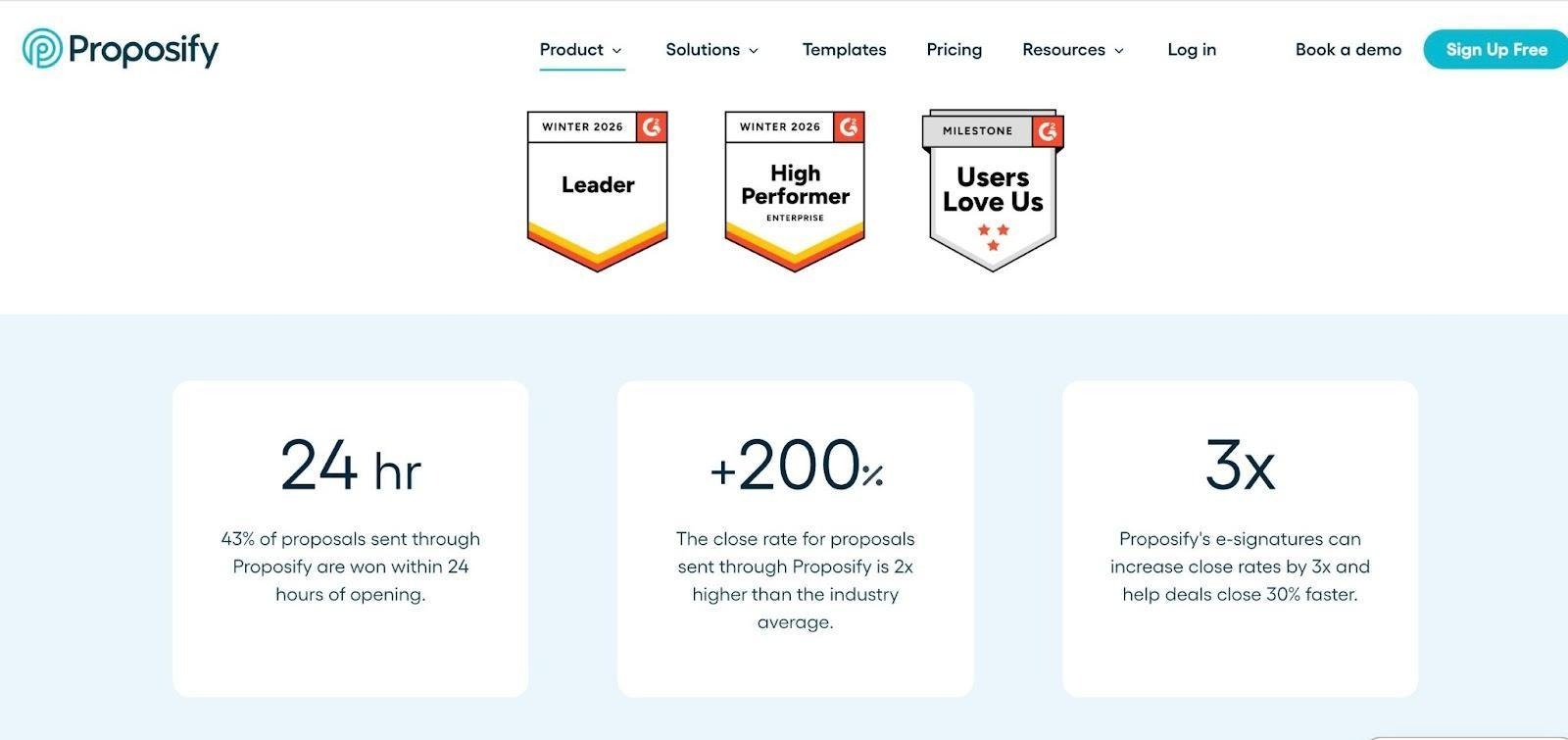Click the Winter 2026 Leader badge
The image size is (1568, 740).
tap(597, 190)
